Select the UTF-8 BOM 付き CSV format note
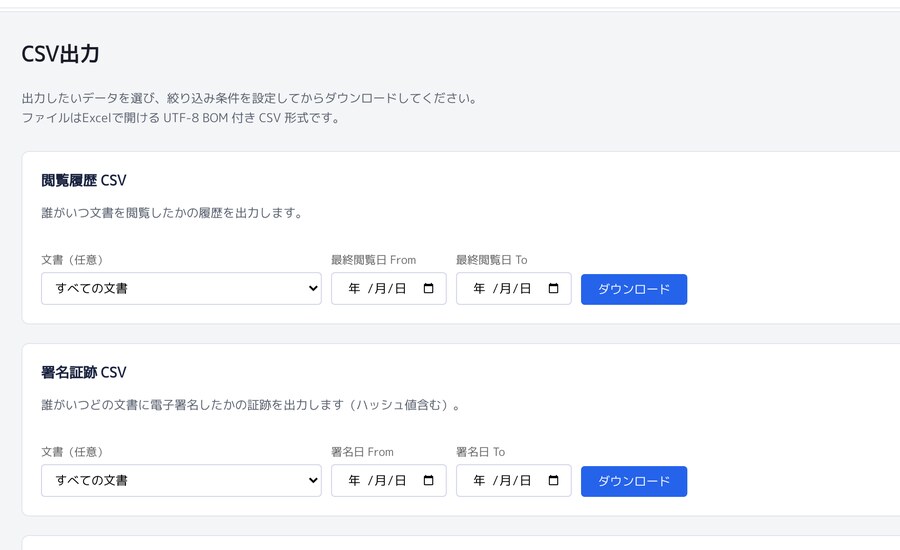 coord(181,118)
